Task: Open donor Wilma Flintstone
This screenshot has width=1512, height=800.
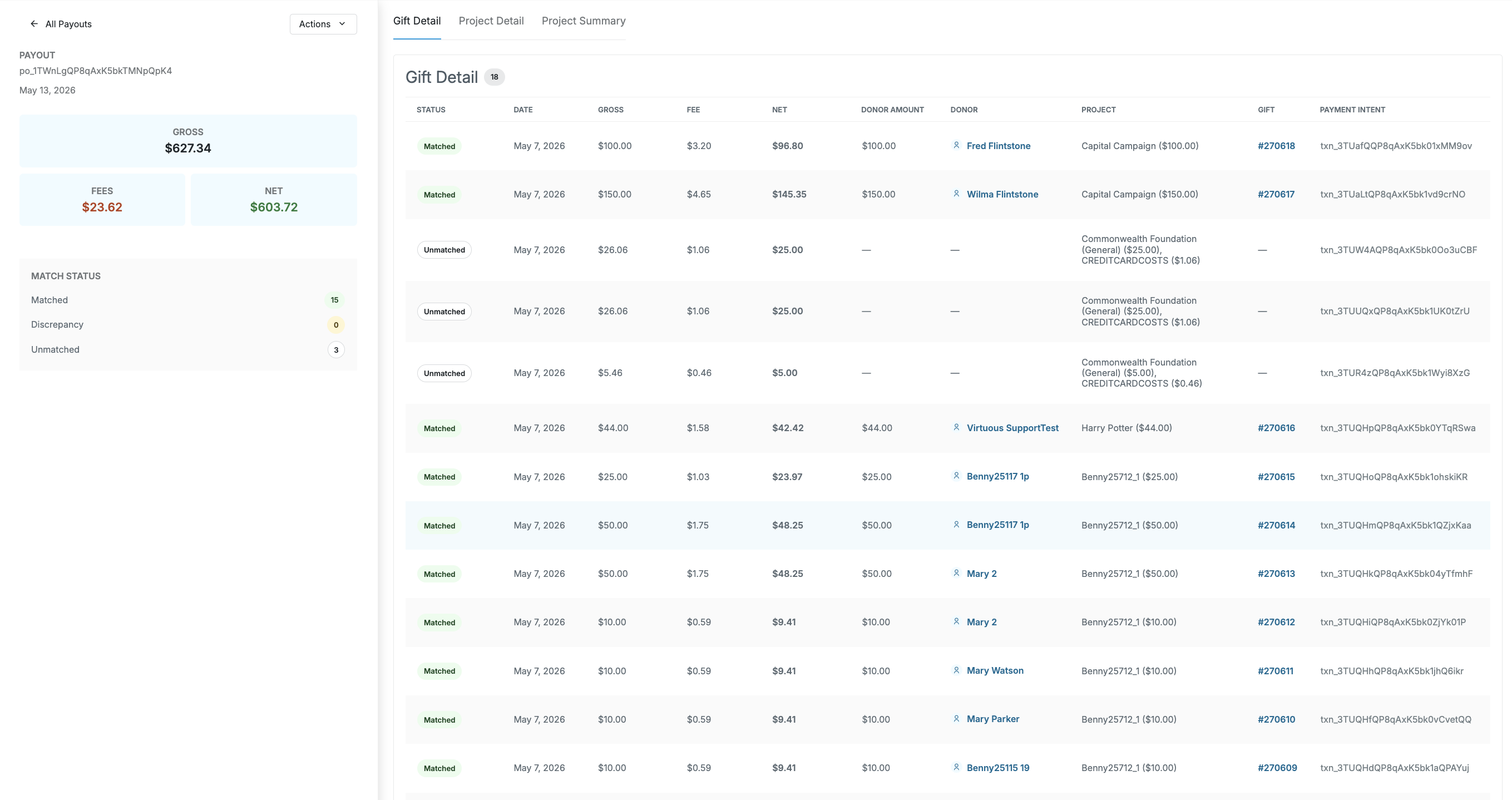Action: (1002, 194)
